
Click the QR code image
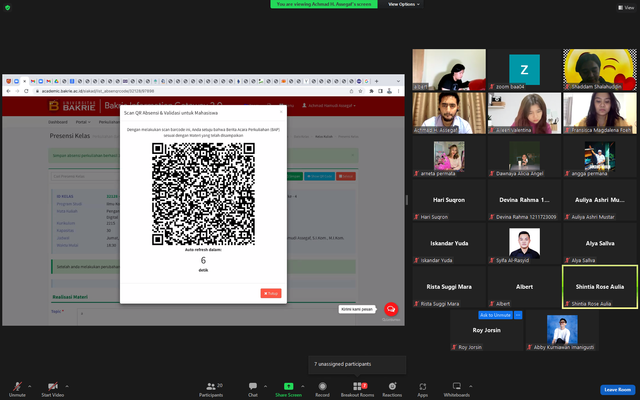[x=203, y=194]
